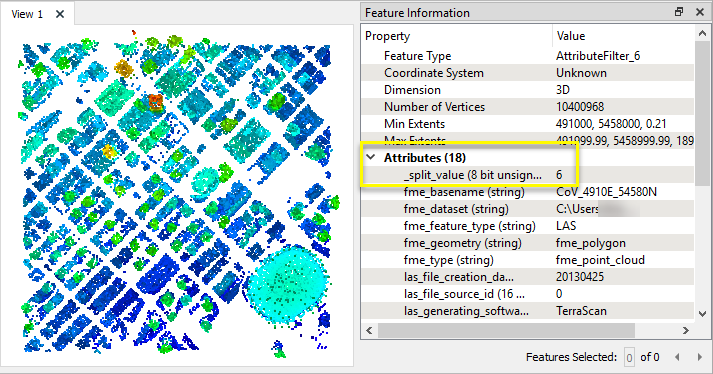Select the 20130425 creation date value
The width and height of the screenshot is (713, 374).
580,277
